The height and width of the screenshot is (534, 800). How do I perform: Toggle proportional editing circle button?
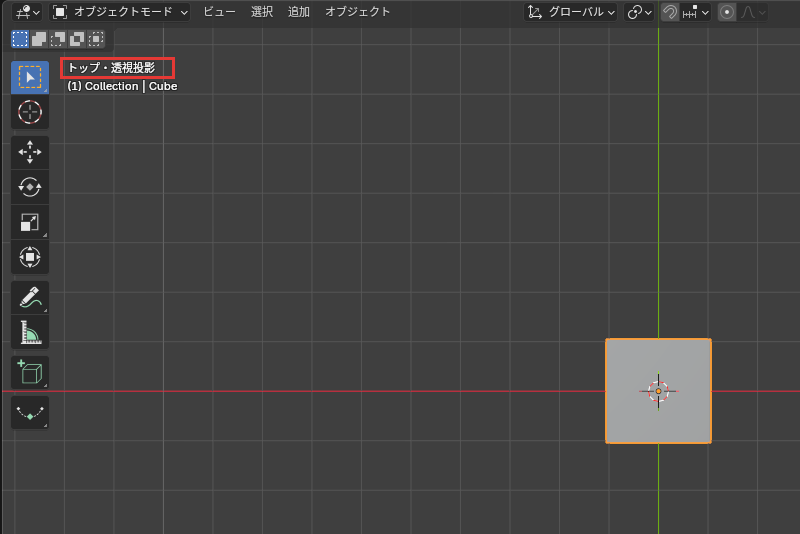[727, 12]
